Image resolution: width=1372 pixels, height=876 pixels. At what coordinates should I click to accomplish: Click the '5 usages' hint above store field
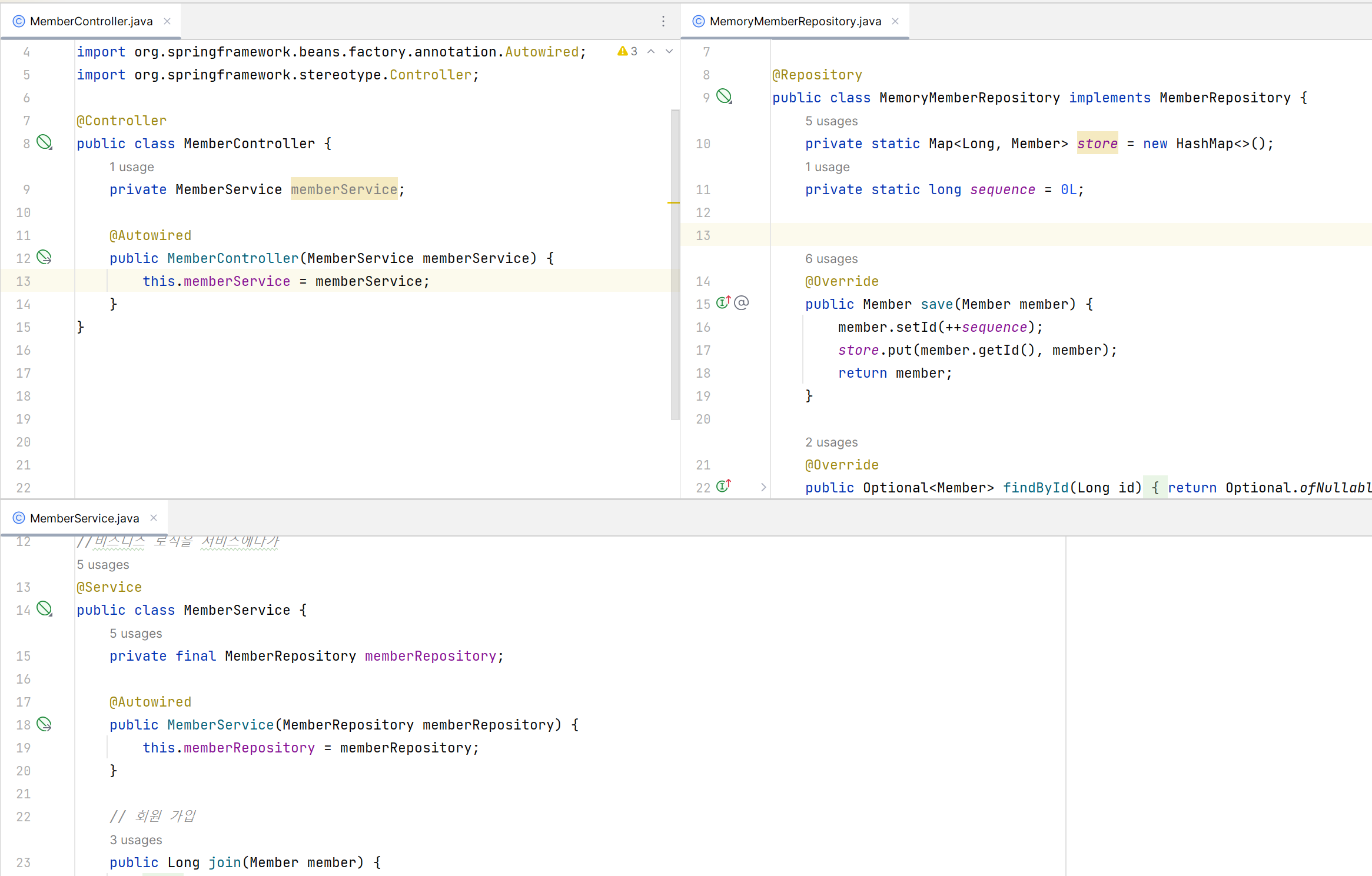click(x=831, y=121)
